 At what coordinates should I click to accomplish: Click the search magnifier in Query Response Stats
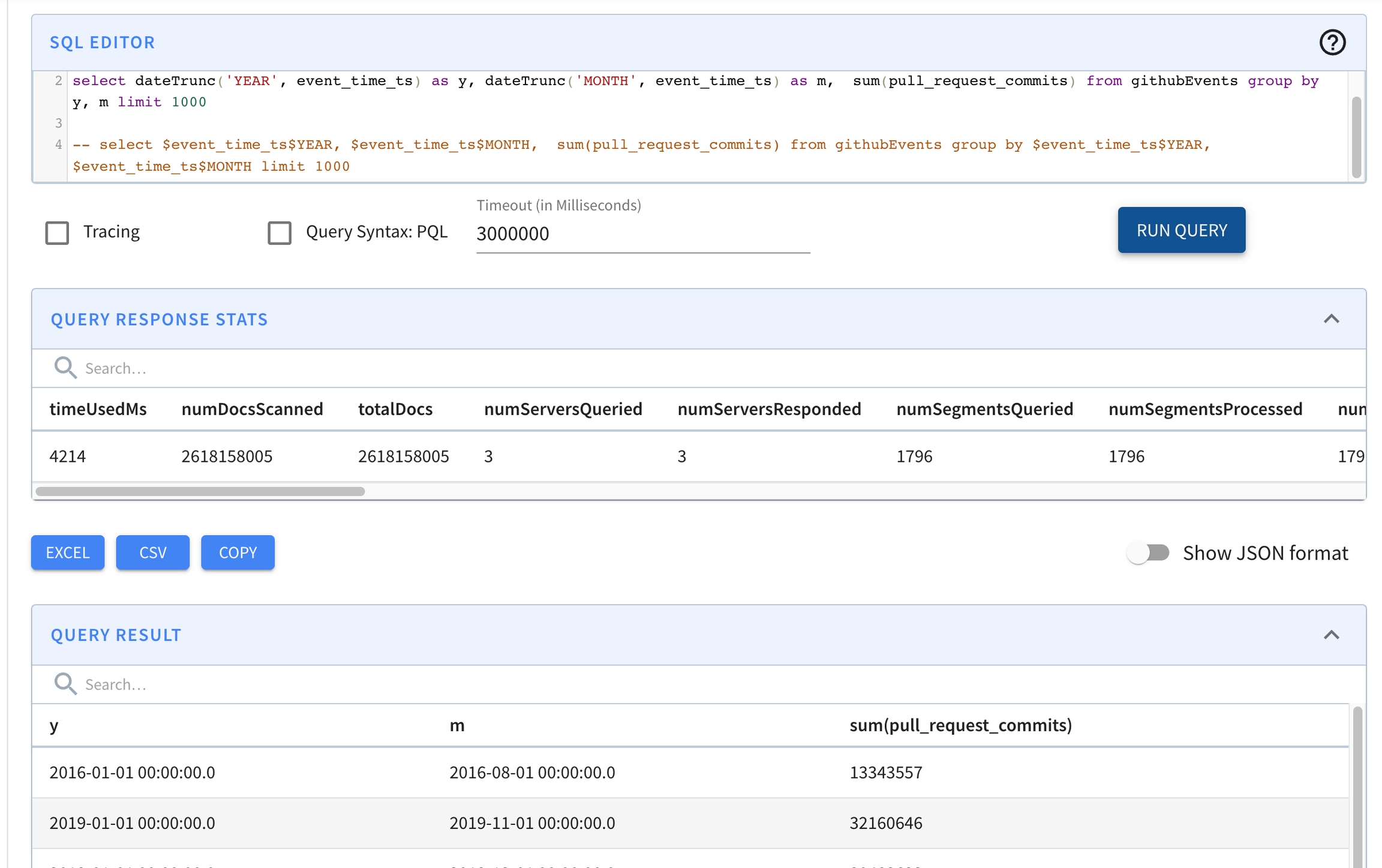coord(65,368)
